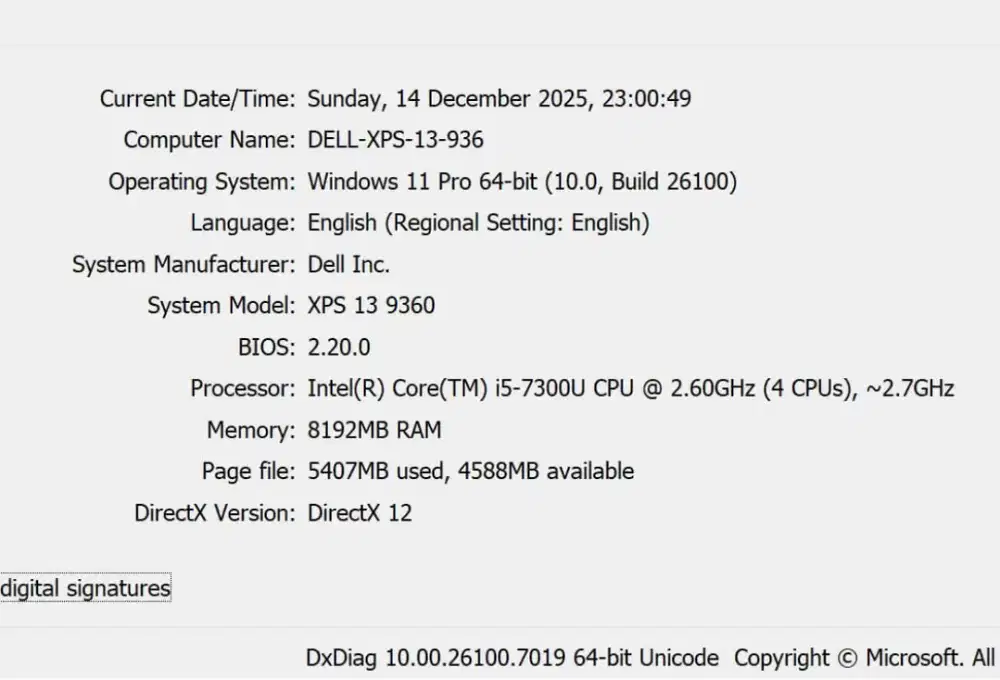This screenshot has height=680, width=1000.
Task: Click the Page file usage value text
Action: click(470, 471)
